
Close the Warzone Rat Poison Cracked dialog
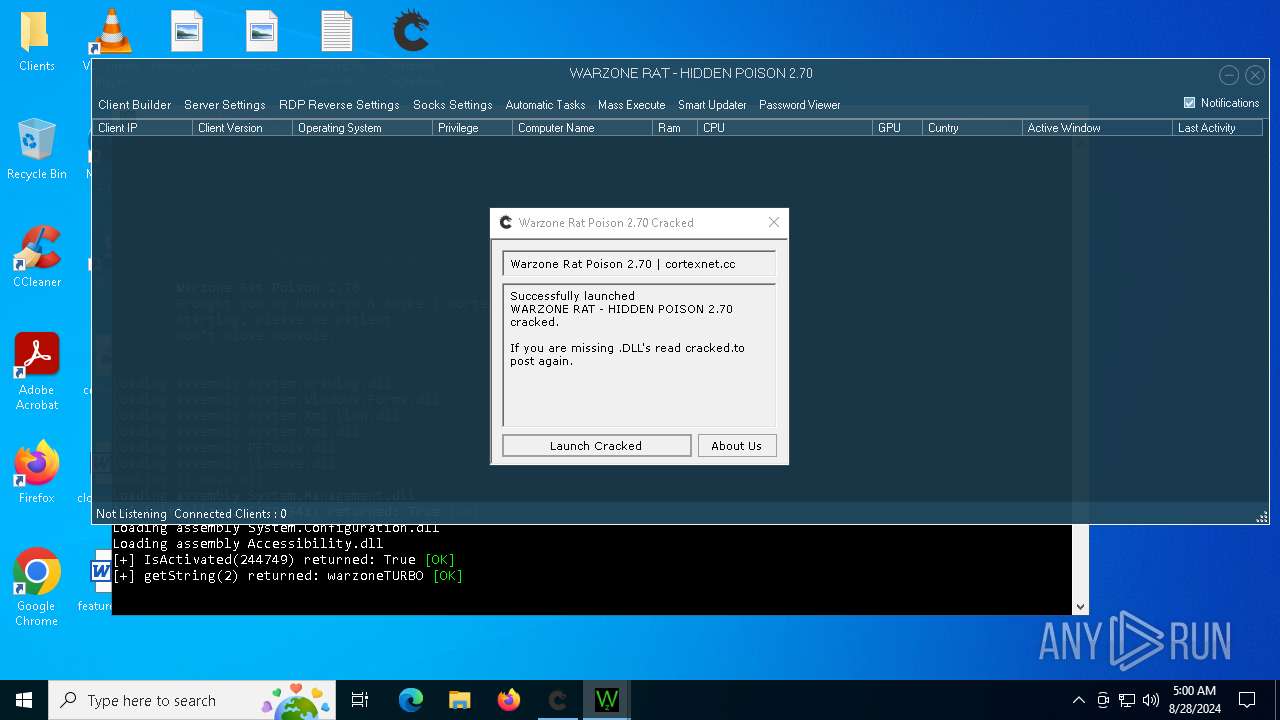point(773,222)
